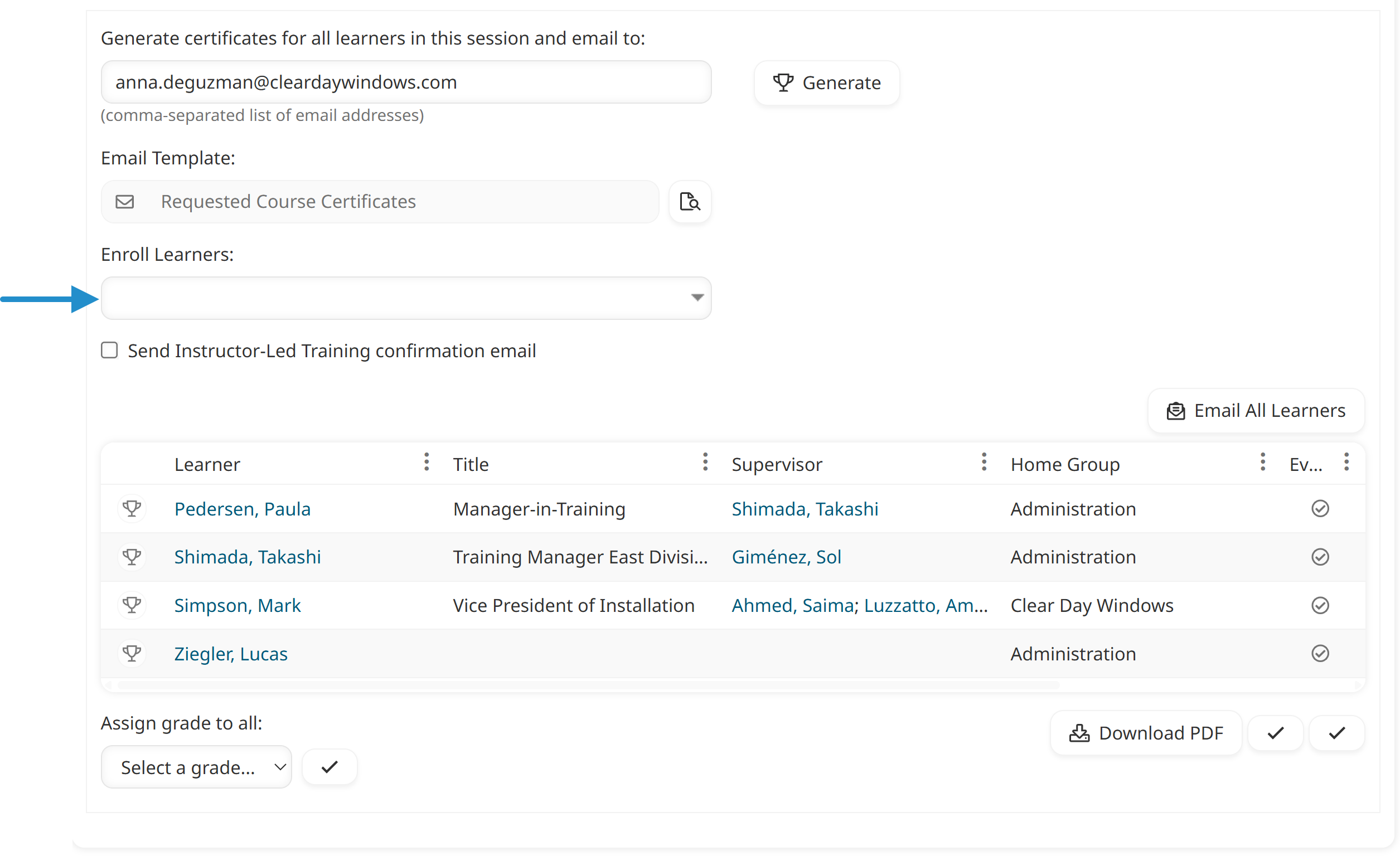Click the certificate email addresses input field
Image resolution: width=1400 pixels, height=856 pixels.
point(405,82)
